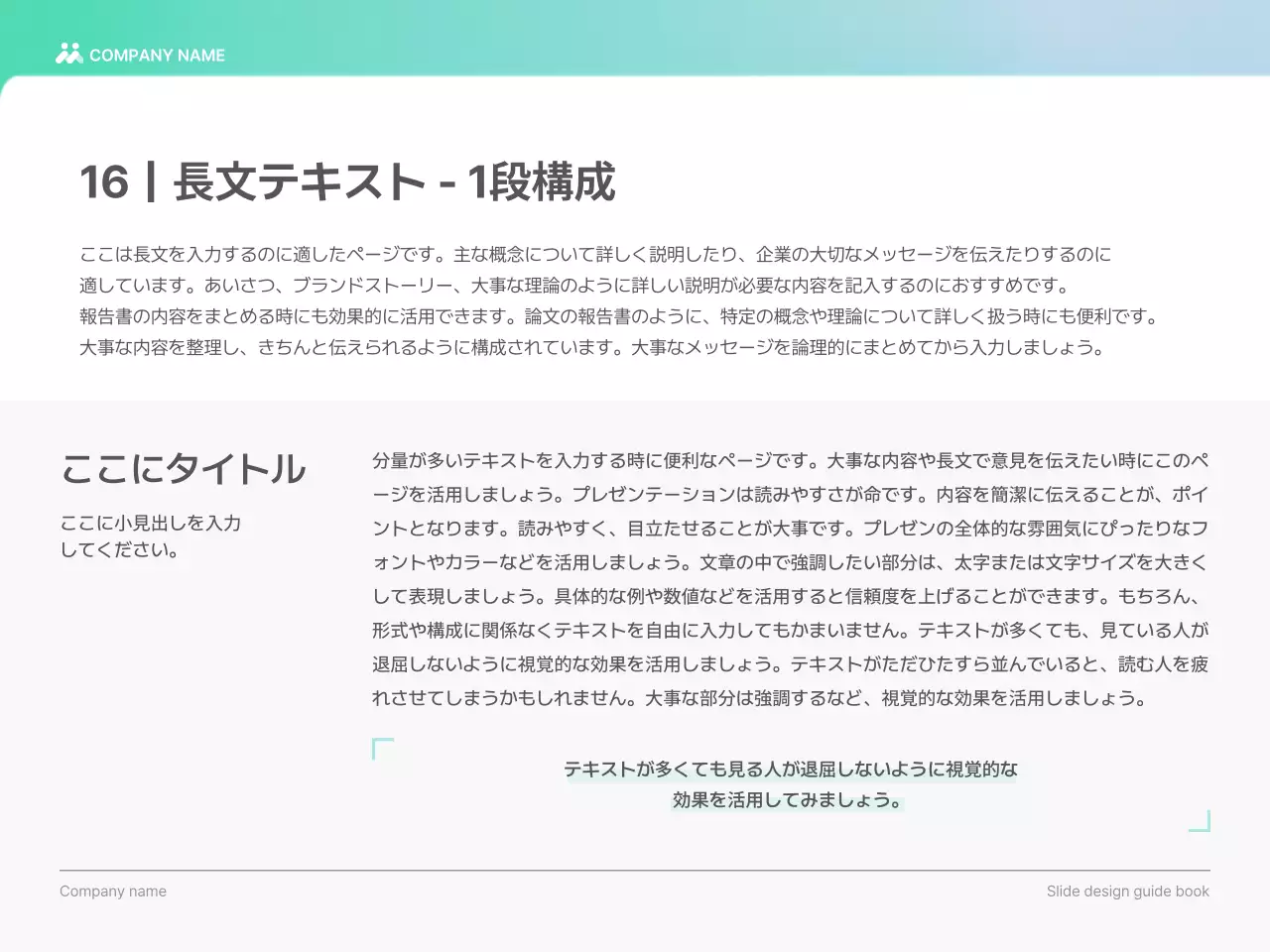This screenshot has height=952, width=1270.
Task: Select the top-left quote bracket corner
Action: coord(382,749)
